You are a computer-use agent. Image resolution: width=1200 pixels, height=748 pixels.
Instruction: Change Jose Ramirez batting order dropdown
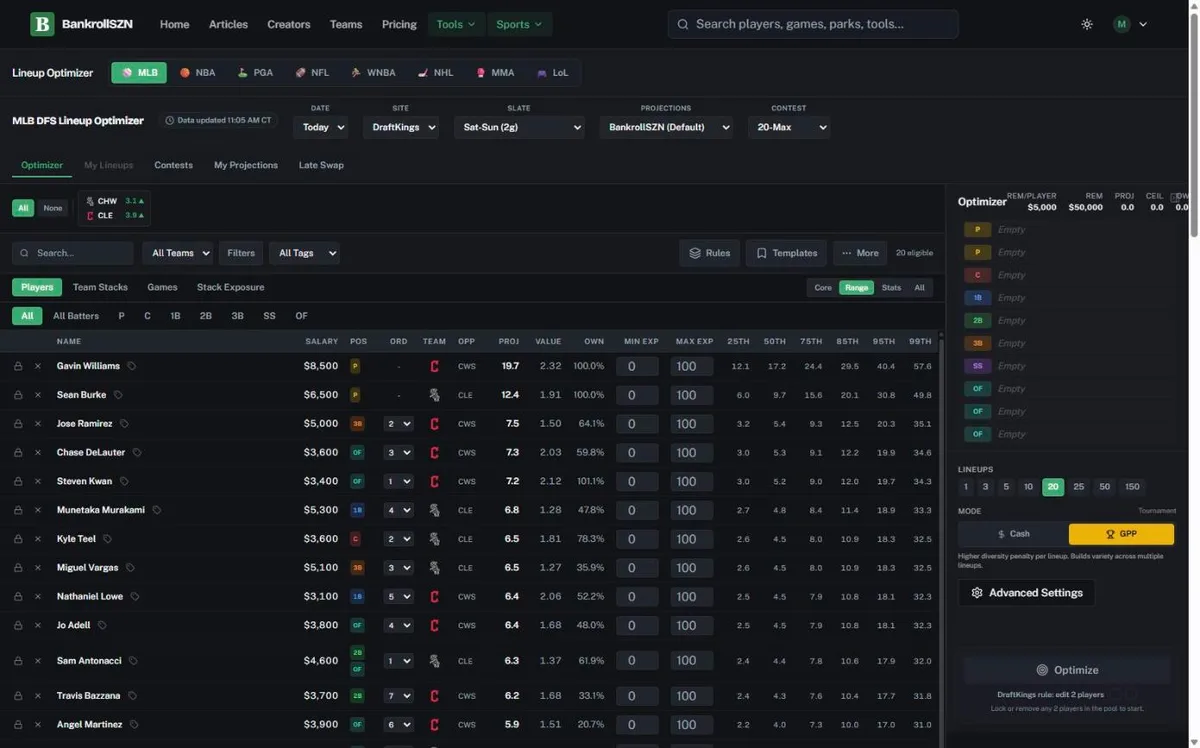398,424
